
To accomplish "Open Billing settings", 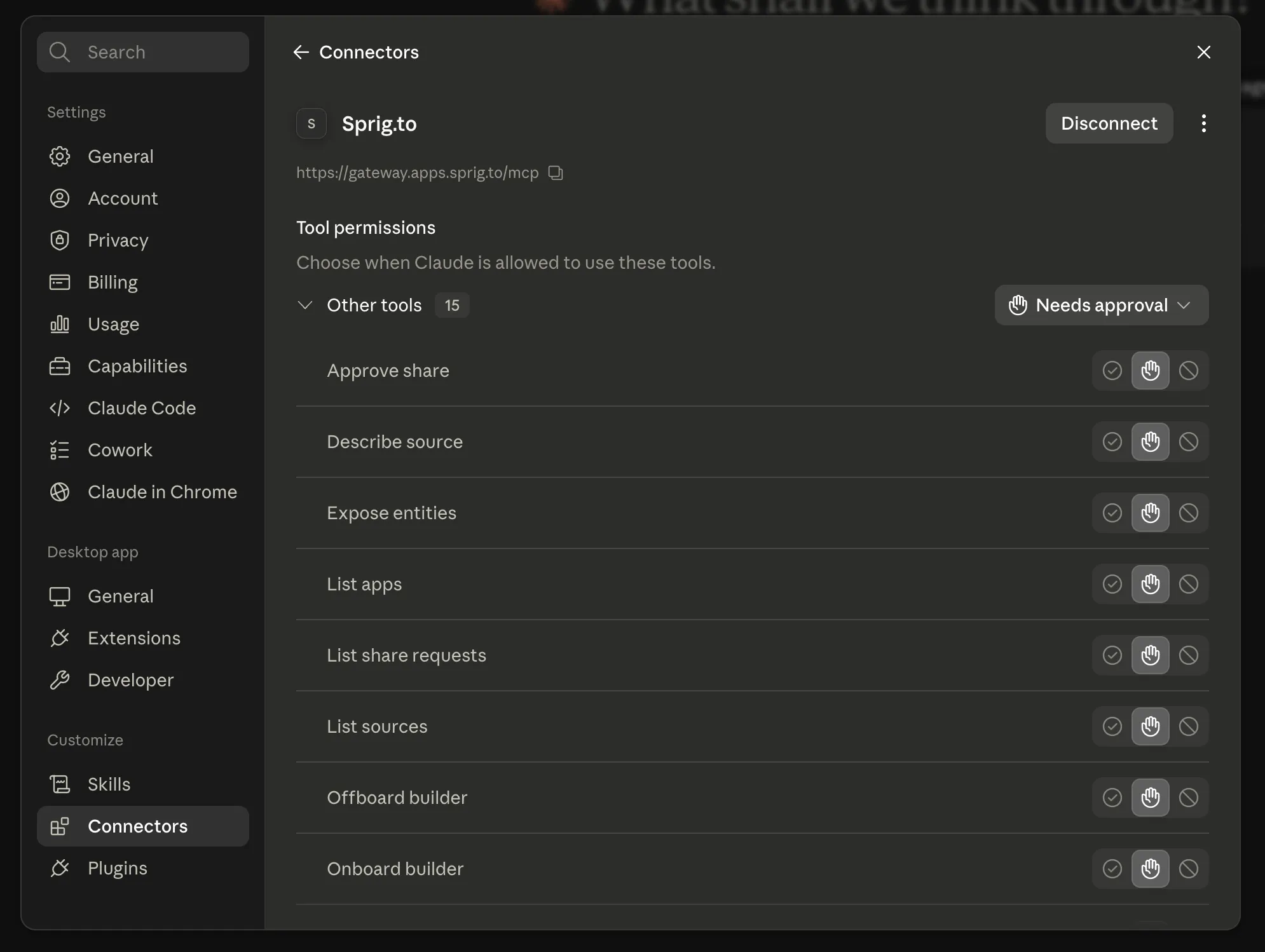I will [x=143, y=282].
